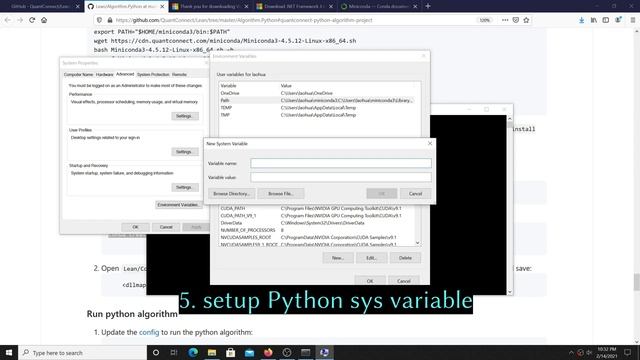This screenshot has height=360, width=640.
Task: Open Mail app from taskbar
Action: click(x=249, y=353)
